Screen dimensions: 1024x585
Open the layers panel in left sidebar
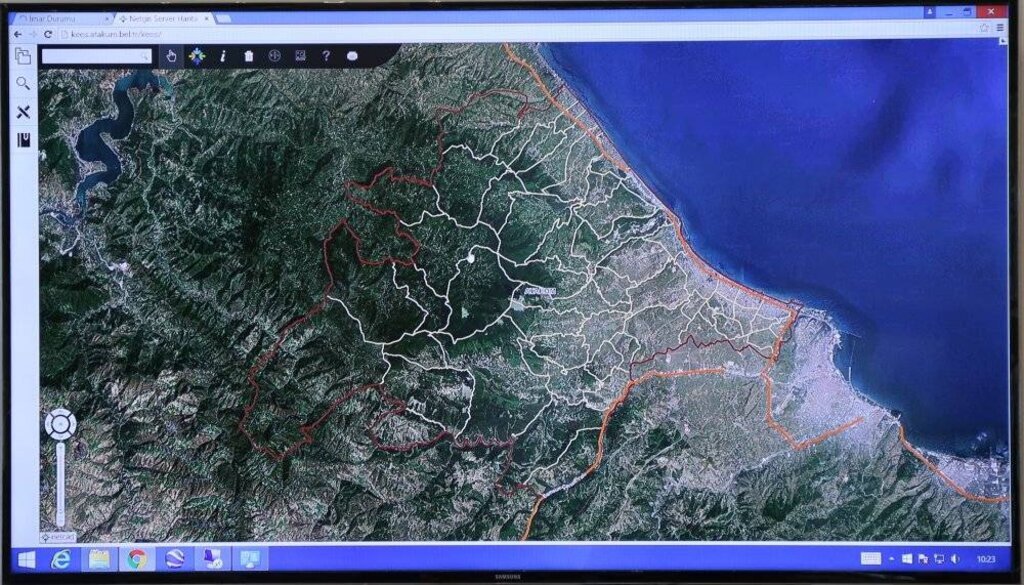(x=23, y=56)
